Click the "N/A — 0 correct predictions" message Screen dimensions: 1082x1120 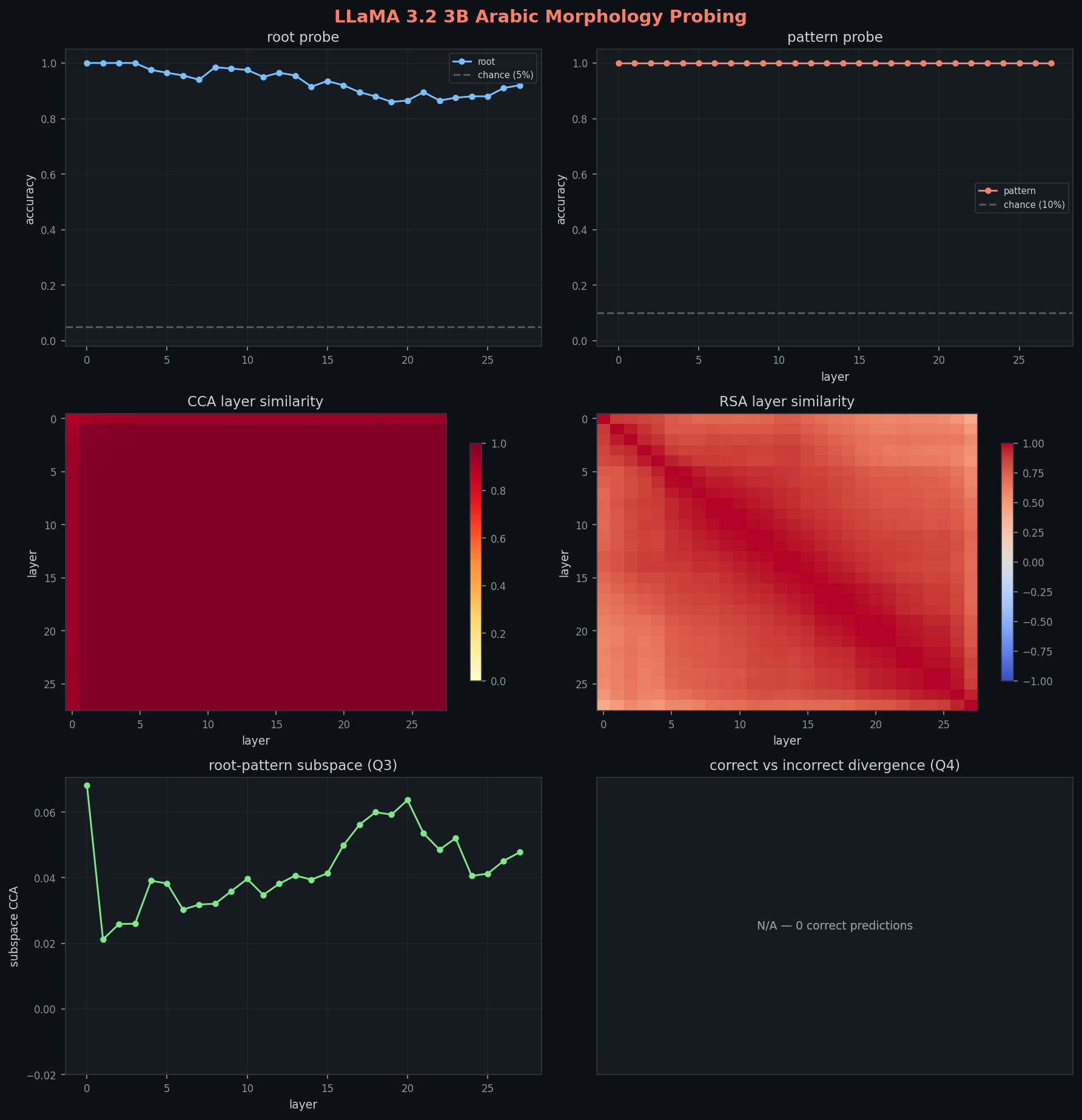(x=835, y=926)
